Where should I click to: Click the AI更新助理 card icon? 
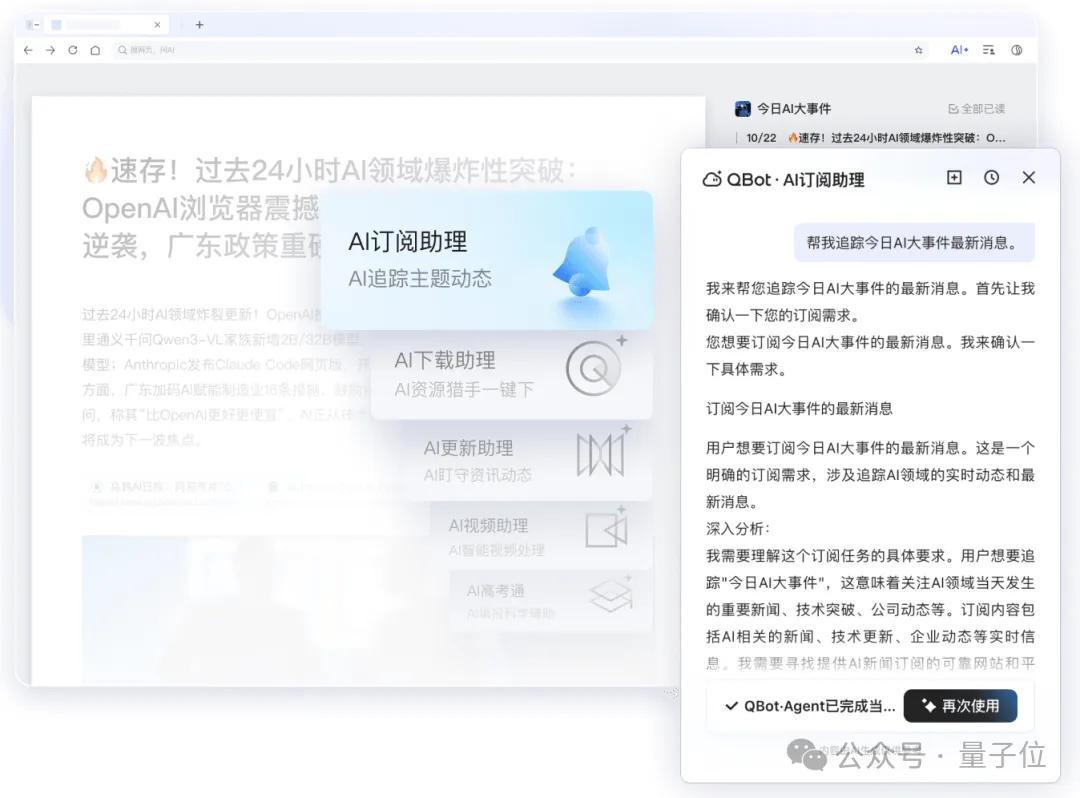point(603,454)
